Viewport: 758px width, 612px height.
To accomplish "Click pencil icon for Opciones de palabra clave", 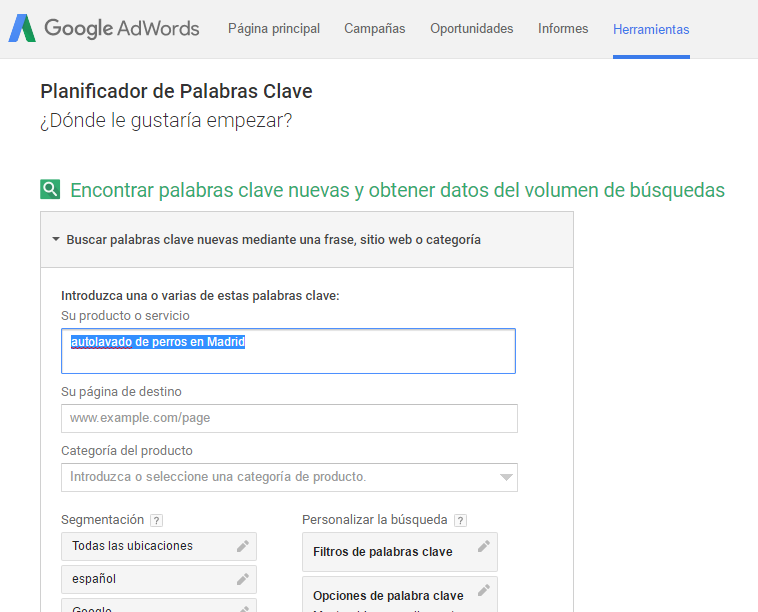I will [484, 590].
